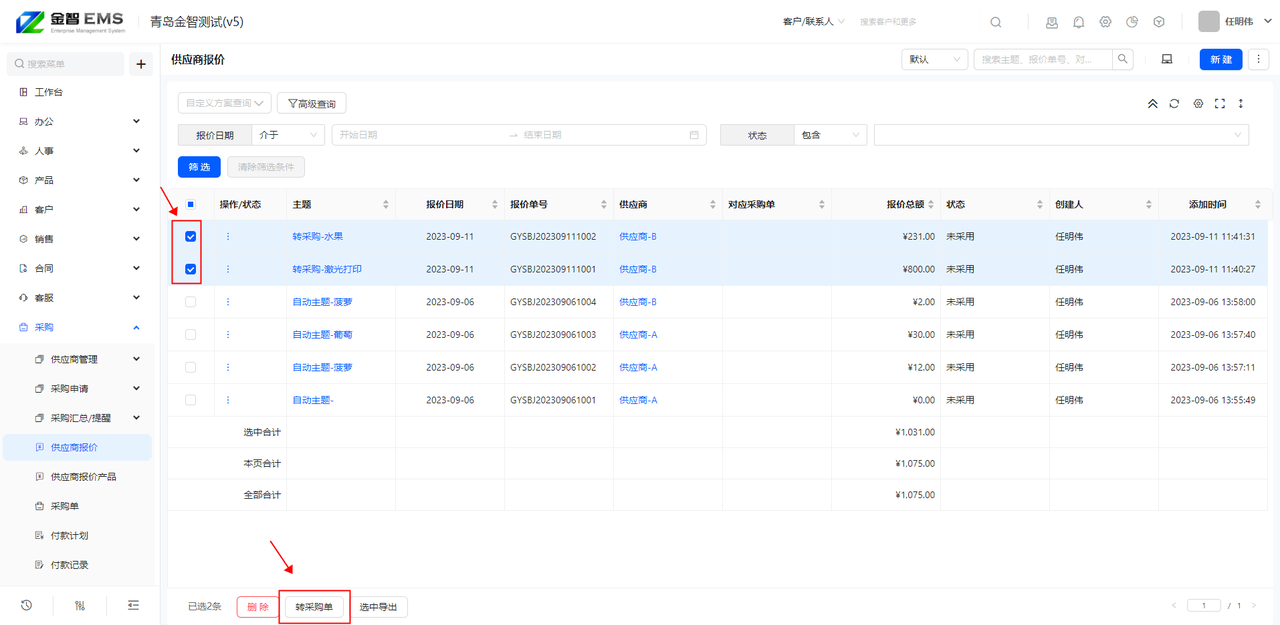This screenshot has width=1280, height=625.
Task: Click the blue 筛选 button
Action: click(199, 167)
